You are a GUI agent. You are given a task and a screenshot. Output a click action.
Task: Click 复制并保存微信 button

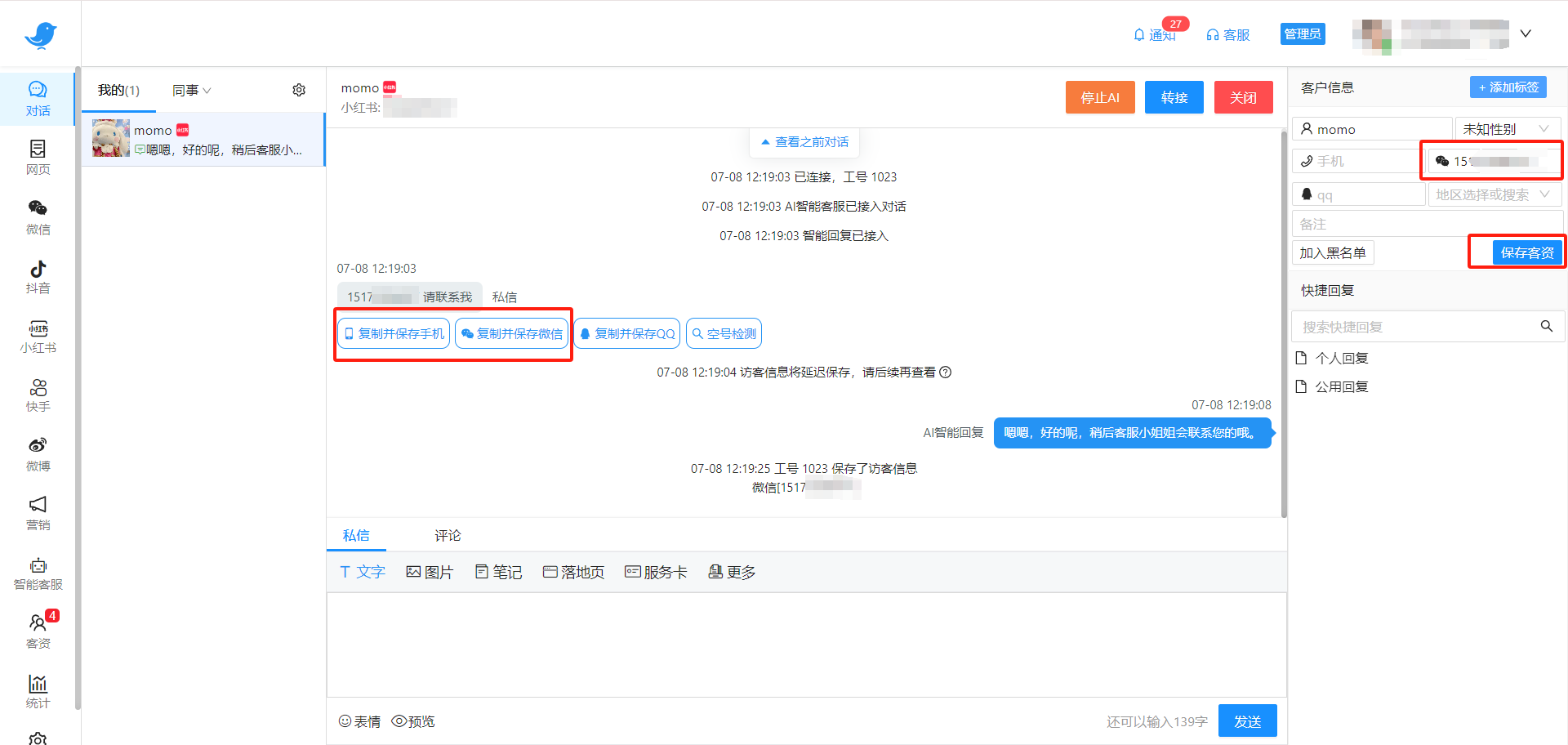(512, 334)
